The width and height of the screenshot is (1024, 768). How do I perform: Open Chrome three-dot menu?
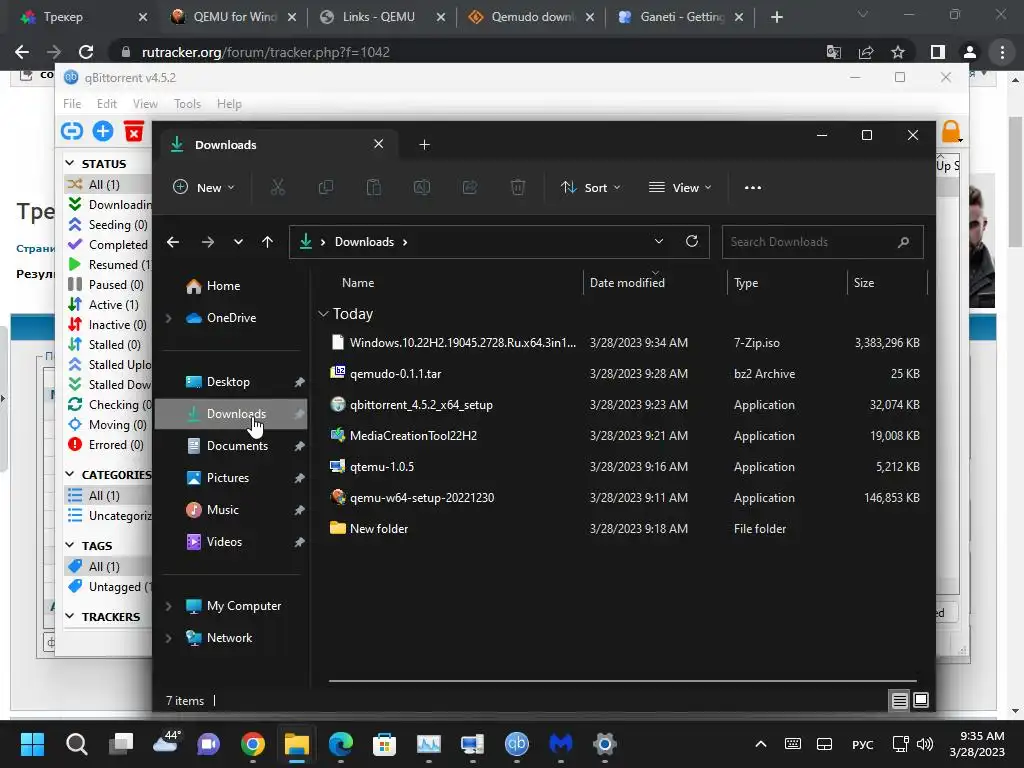(x=1002, y=52)
